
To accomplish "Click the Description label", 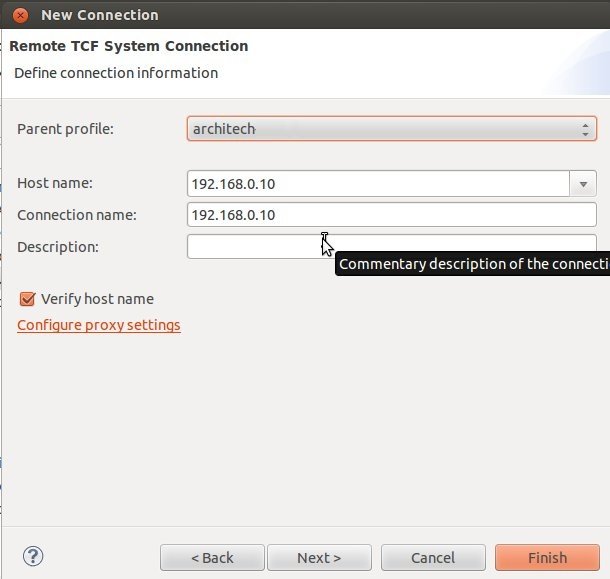I will coord(58,247).
